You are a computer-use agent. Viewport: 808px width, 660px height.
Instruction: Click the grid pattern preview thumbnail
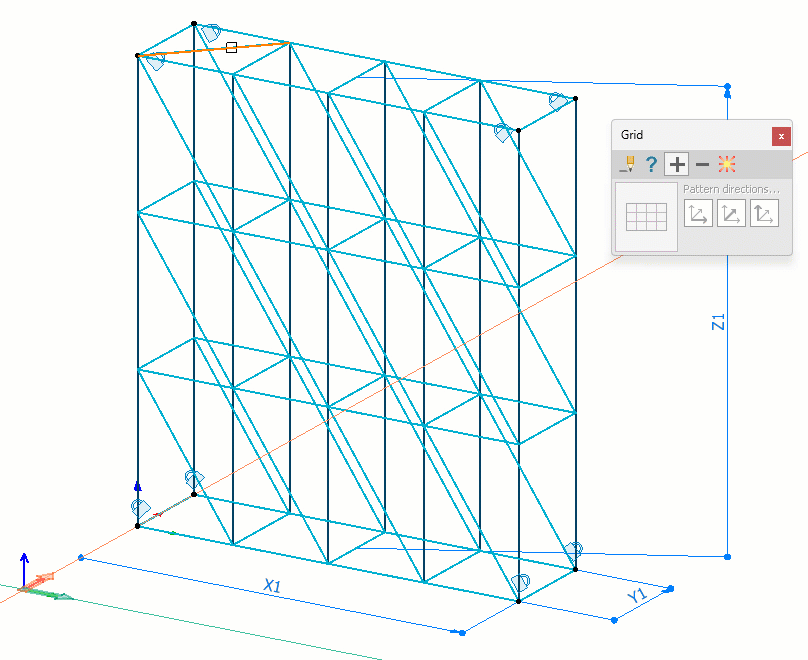click(646, 215)
